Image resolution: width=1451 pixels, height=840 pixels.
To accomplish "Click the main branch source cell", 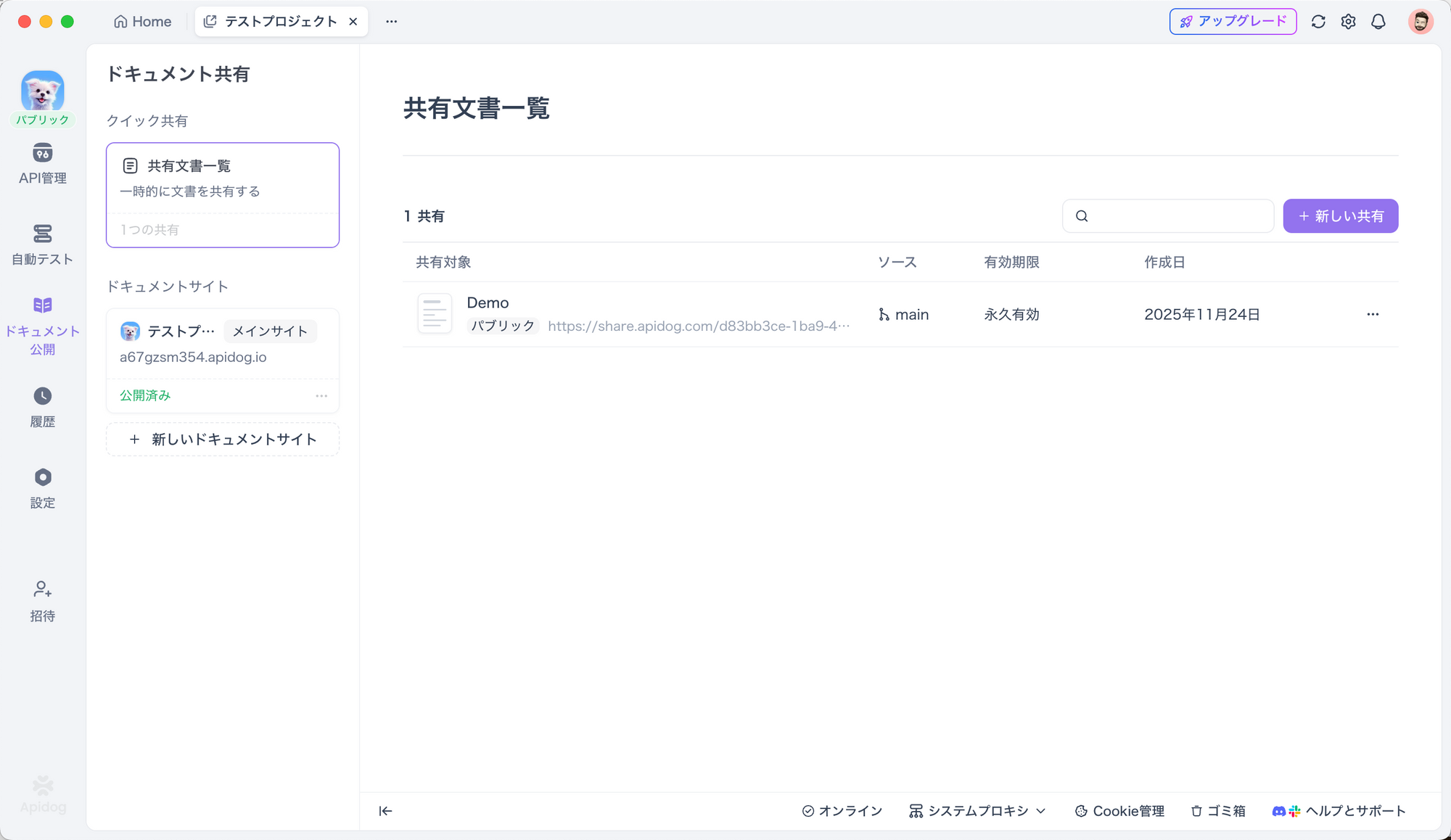I will (x=903, y=315).
